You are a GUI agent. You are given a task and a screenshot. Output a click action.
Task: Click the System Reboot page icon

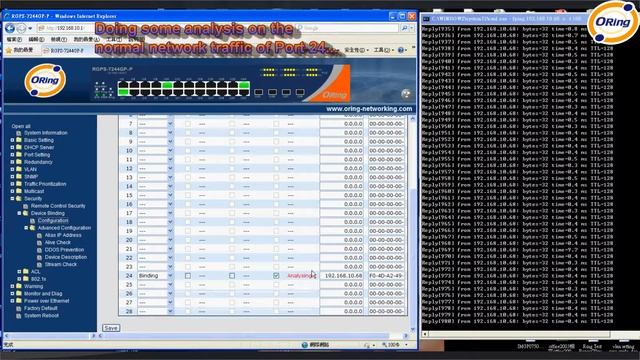(18, 316)
